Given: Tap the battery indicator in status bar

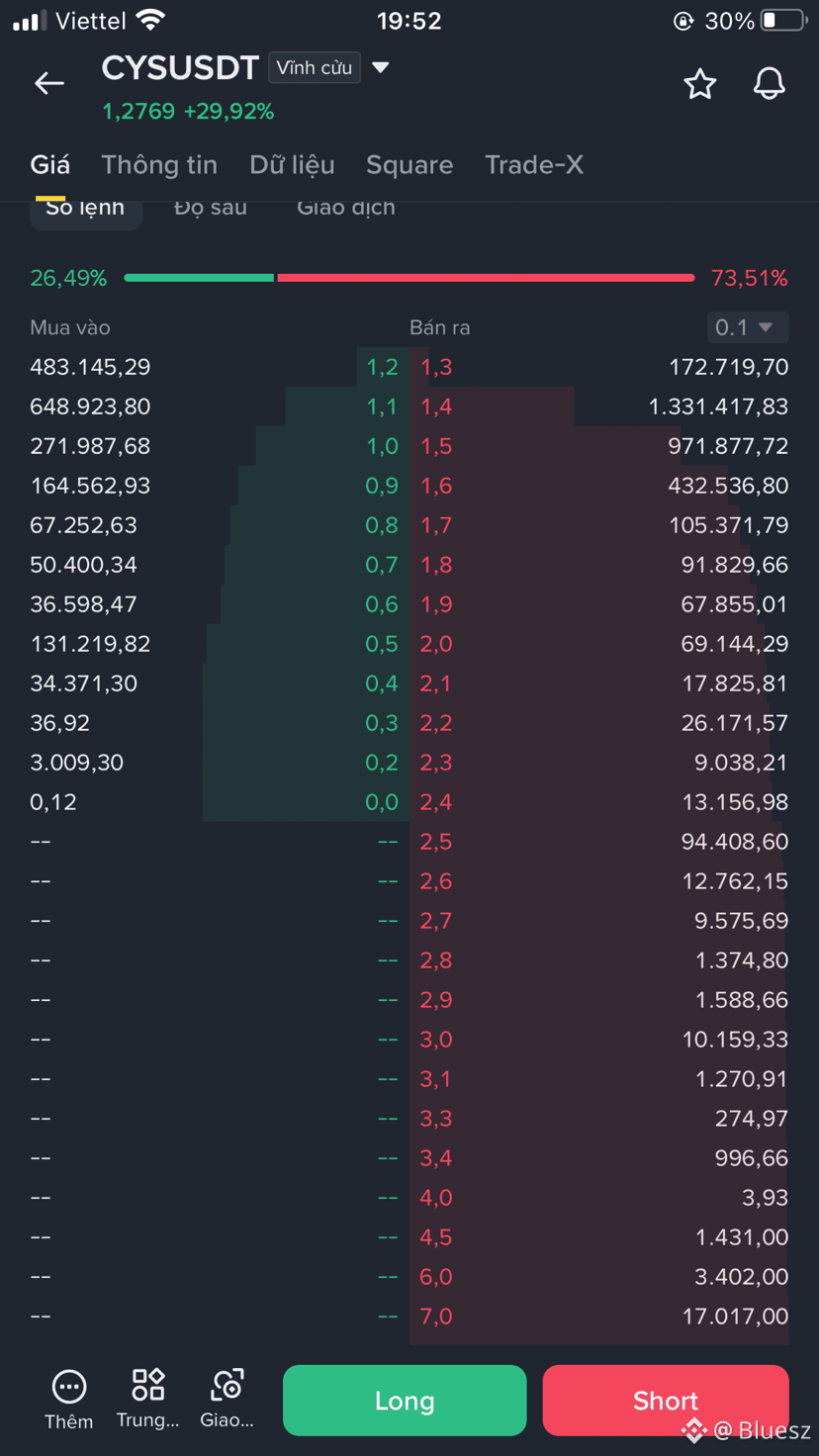Looking at the screenshot, I should tap(784, 21).
